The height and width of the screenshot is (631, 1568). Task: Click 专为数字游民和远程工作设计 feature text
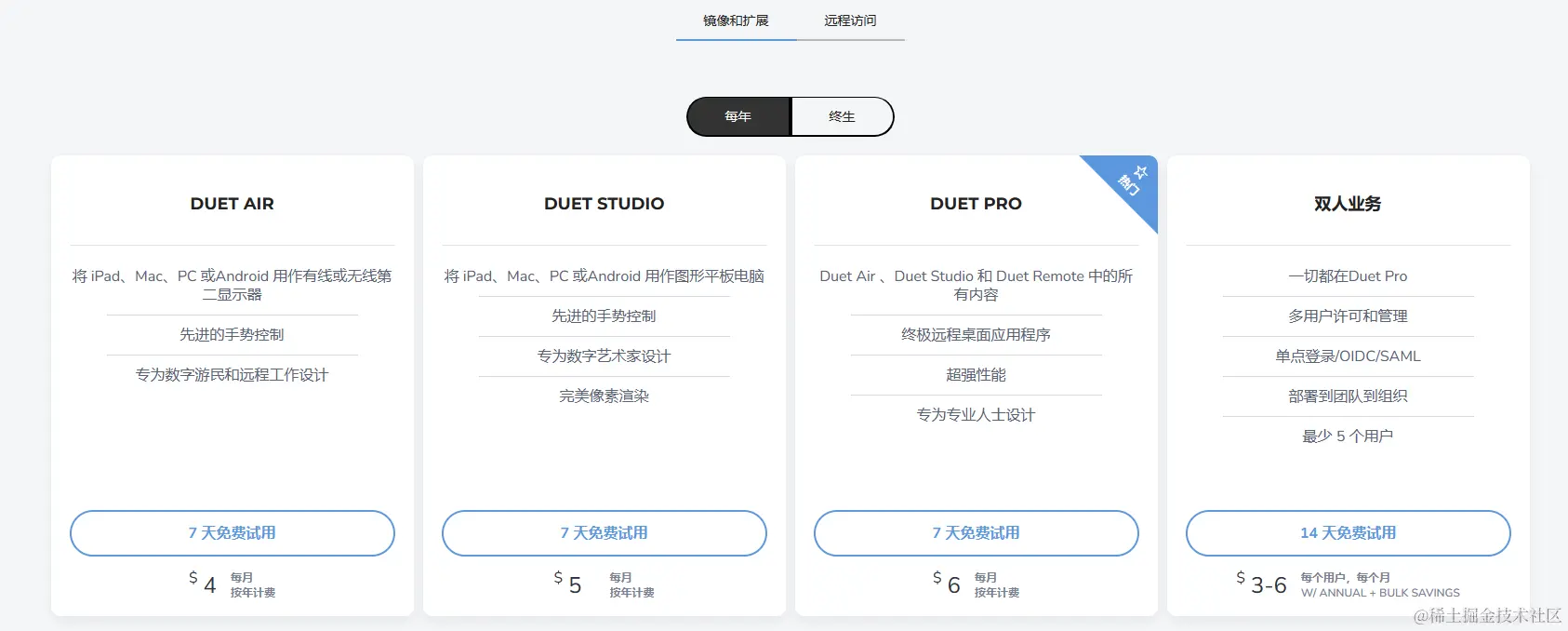233,375
